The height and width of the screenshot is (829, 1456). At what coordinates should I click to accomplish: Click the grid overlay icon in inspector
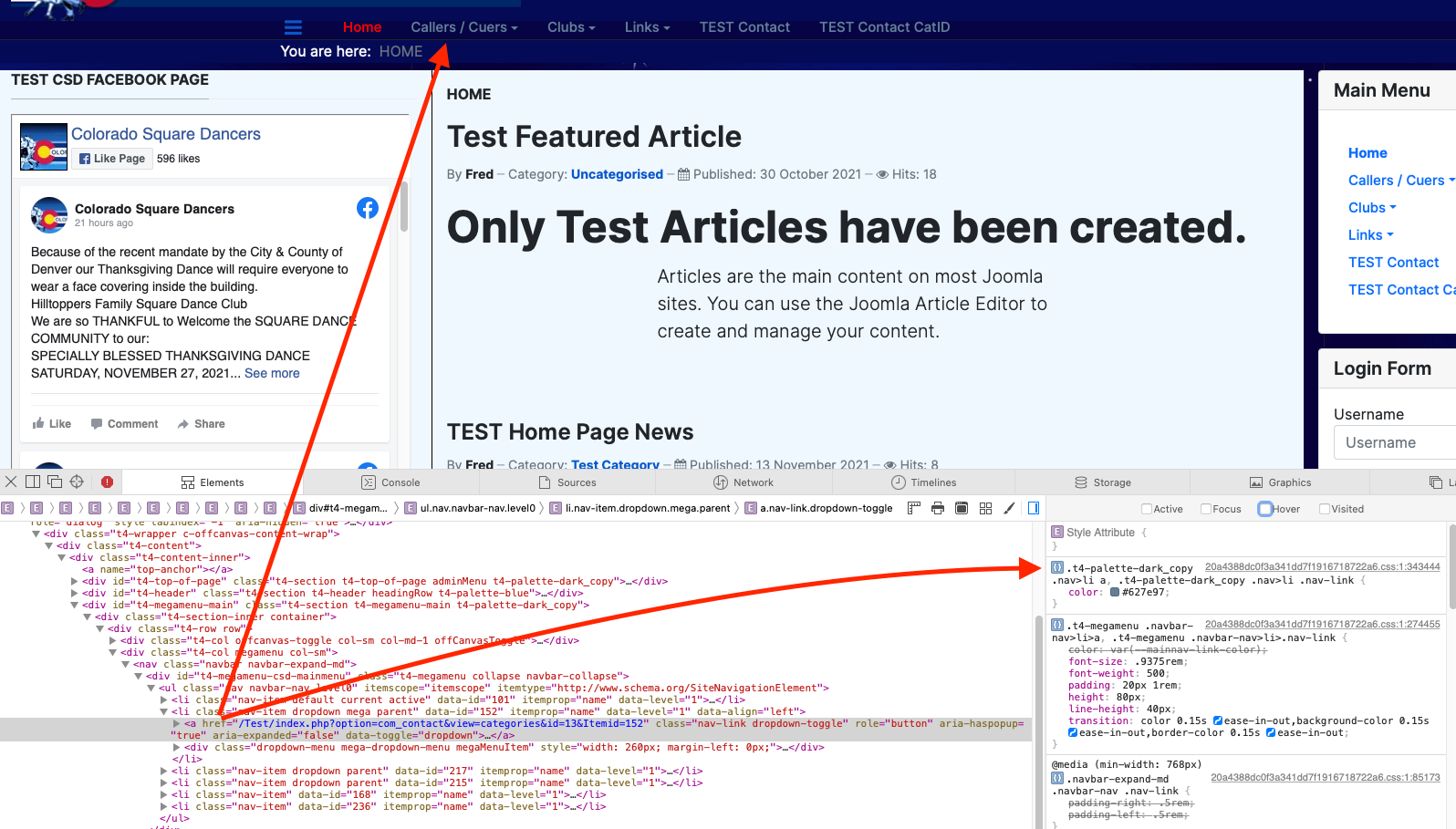[985, 508]
